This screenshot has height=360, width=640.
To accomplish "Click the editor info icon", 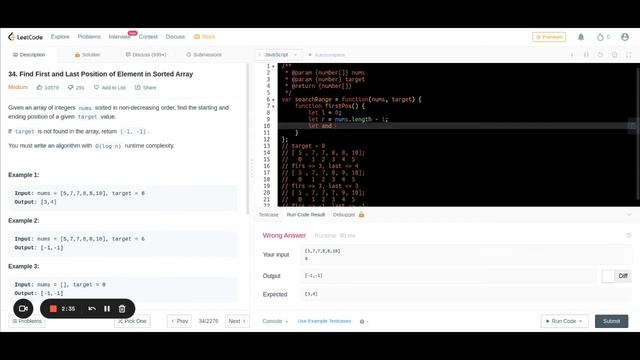I will coord(572,54).
